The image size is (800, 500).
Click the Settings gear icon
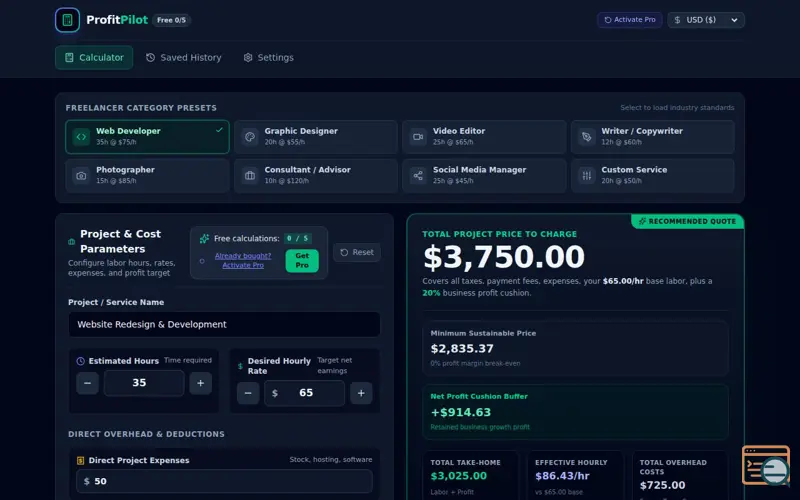click(248, 58)
